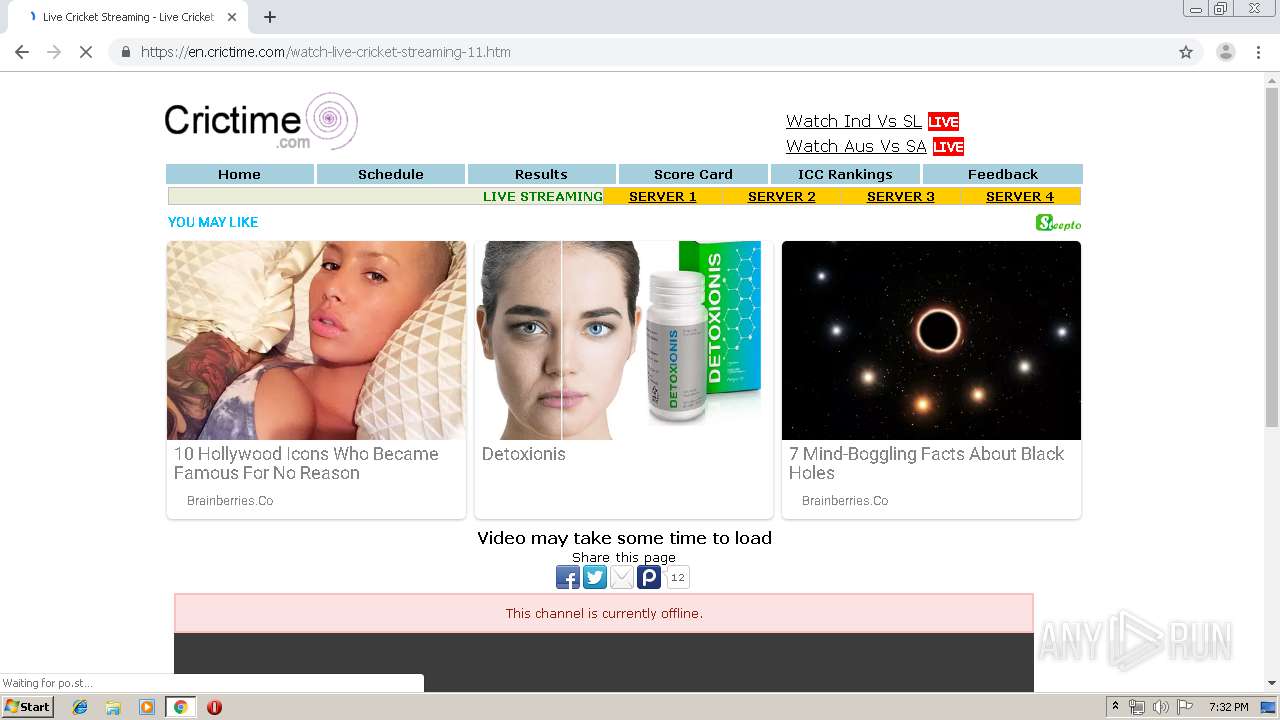
Task: Click 'Video may take some time to load' text
Action: (x=624, y=538)
